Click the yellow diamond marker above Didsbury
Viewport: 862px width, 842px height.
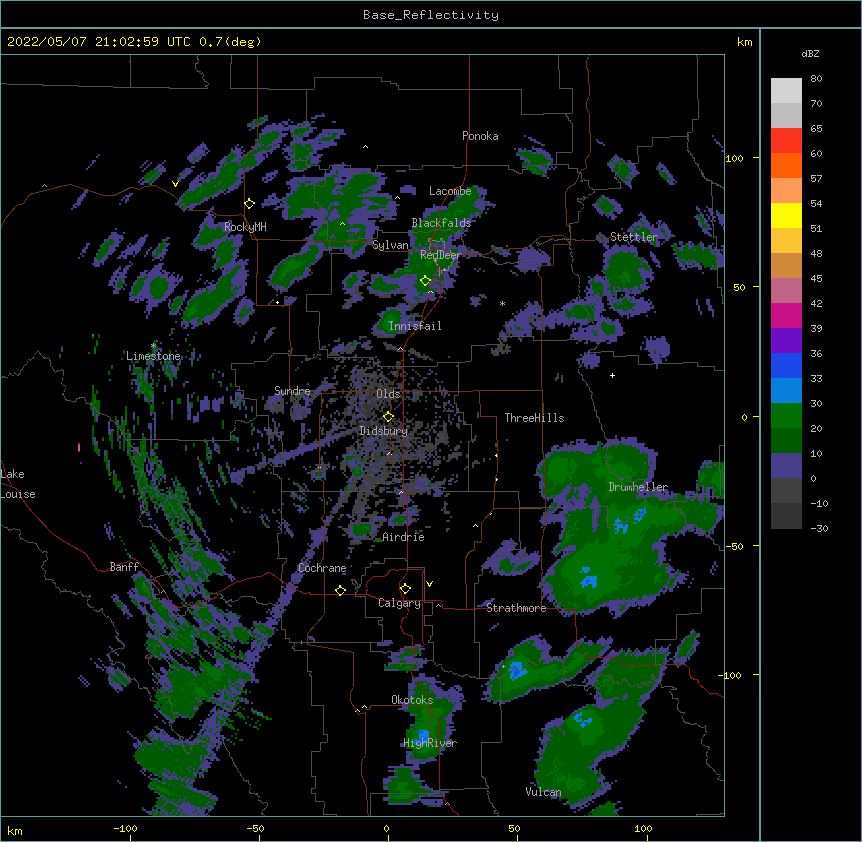click(x=388, y=416)
